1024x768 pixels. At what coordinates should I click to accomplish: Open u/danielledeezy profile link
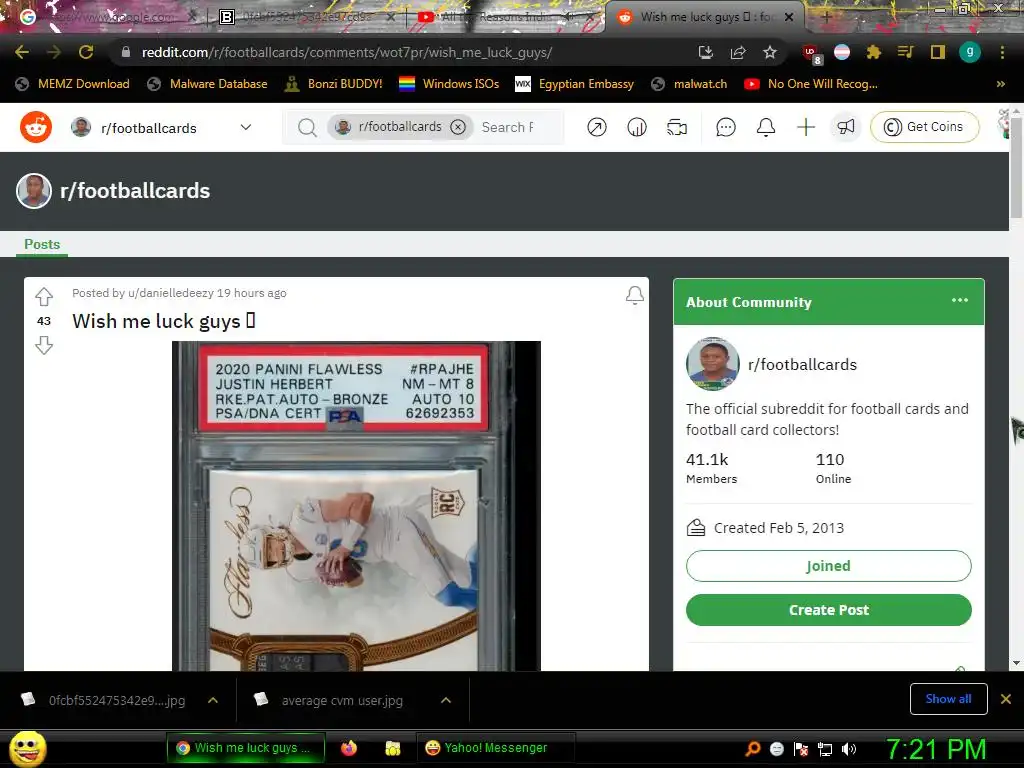(170, 293)
